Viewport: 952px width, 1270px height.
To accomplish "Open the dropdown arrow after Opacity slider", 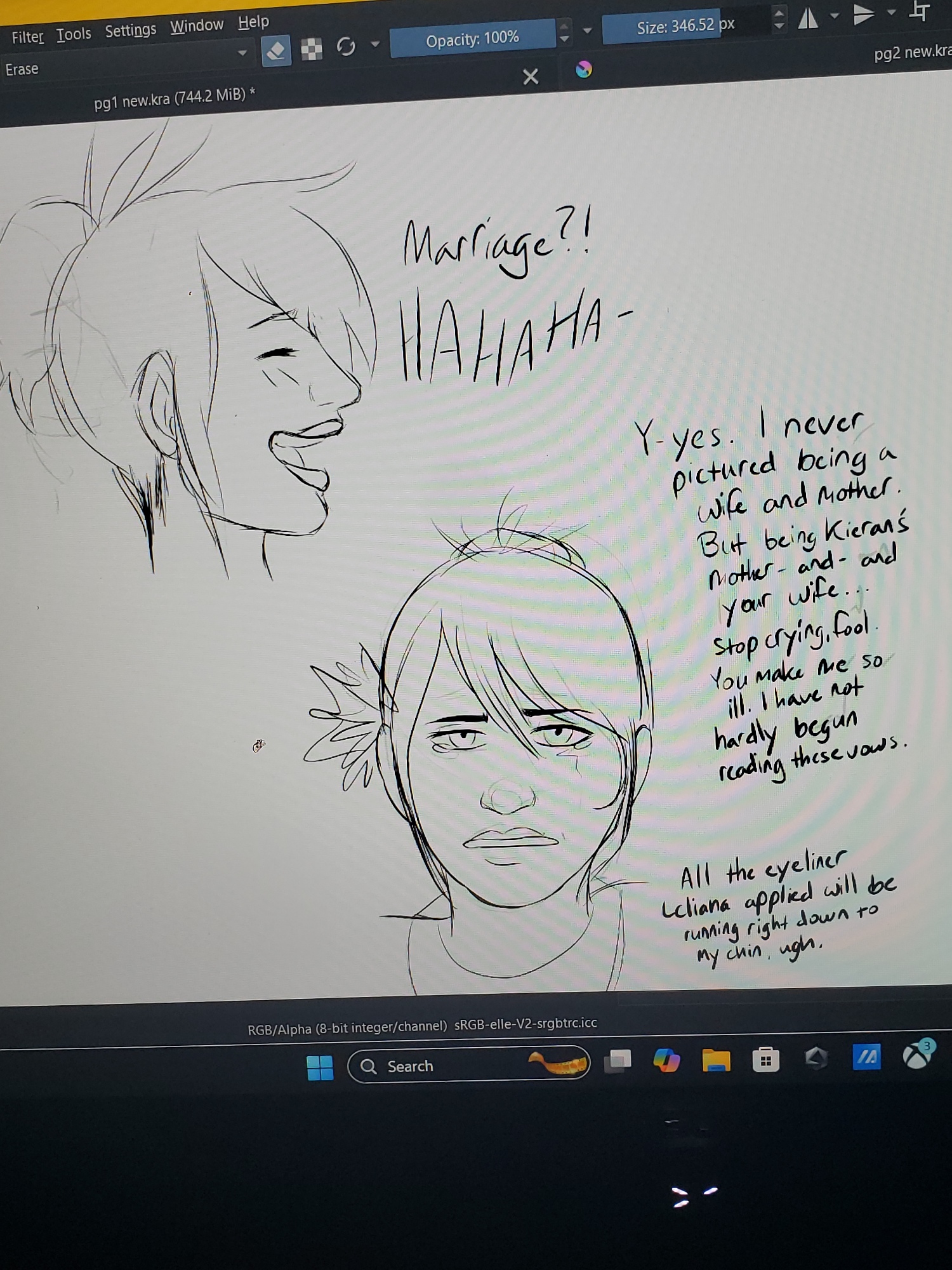I will 587,30.
